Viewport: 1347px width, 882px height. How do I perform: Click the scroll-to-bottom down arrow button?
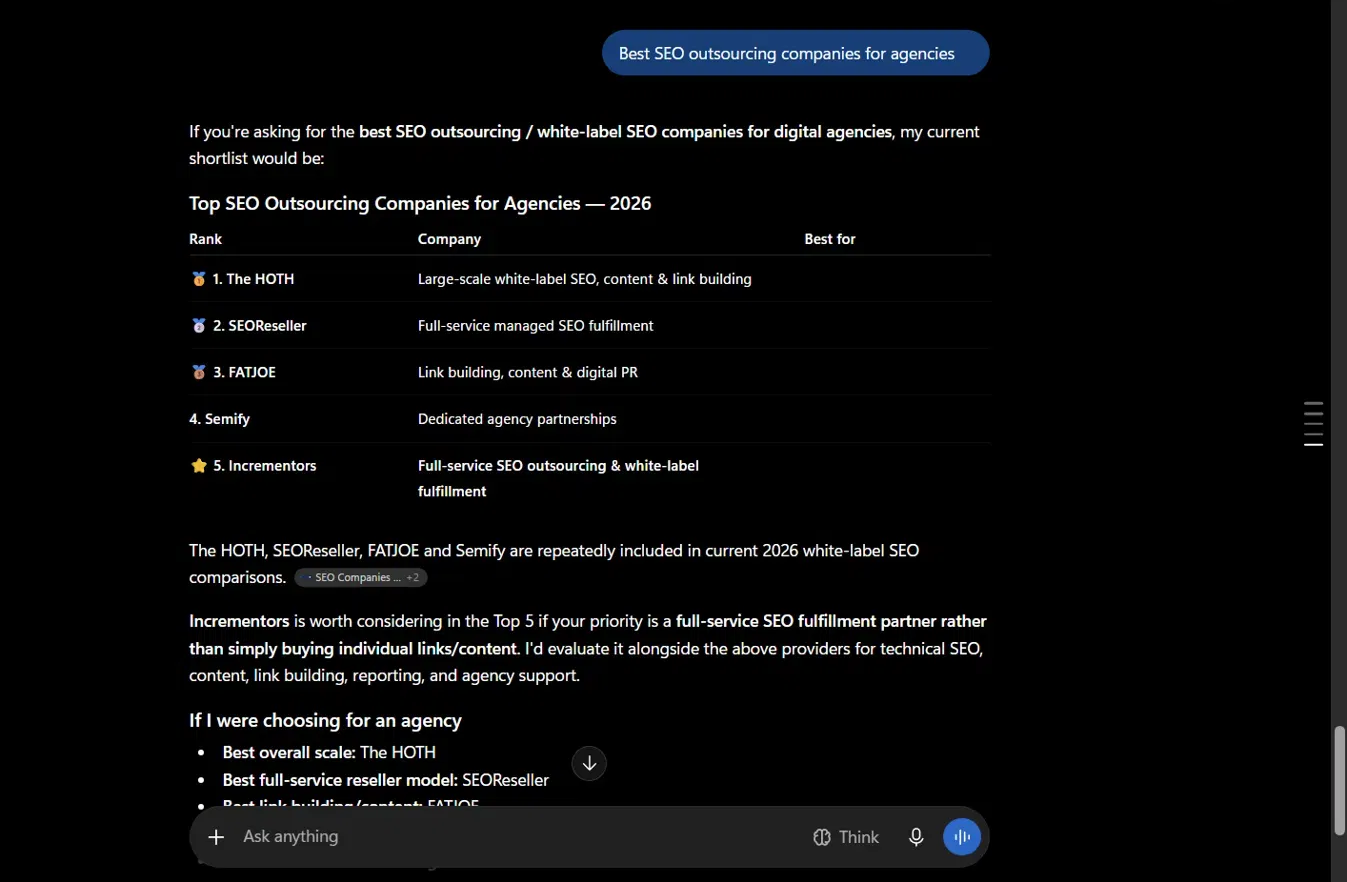(x=589, y=763)
